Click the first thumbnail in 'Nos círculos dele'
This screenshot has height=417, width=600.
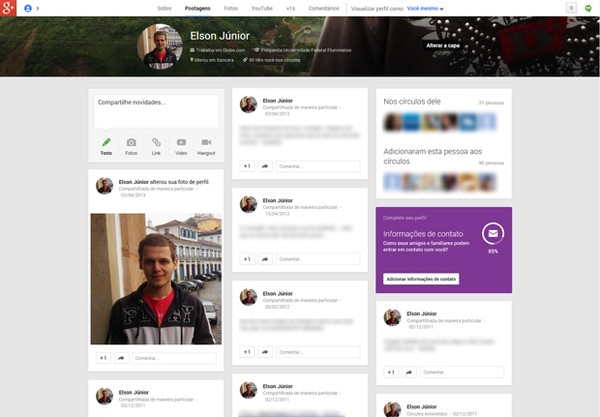pyautogui.click(x=392, y=122)
